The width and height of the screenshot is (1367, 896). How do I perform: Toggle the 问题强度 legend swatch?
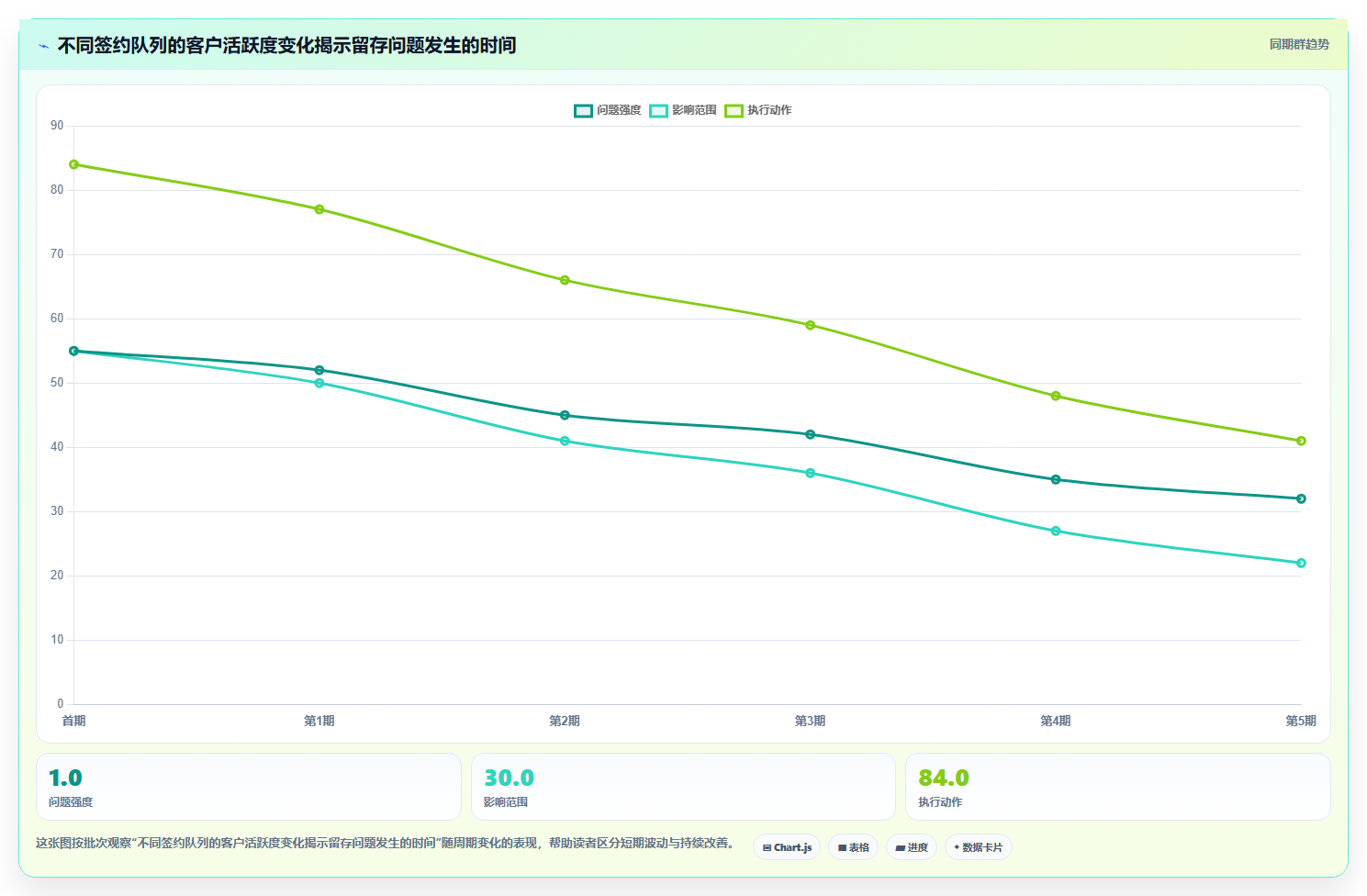[583, 110]
